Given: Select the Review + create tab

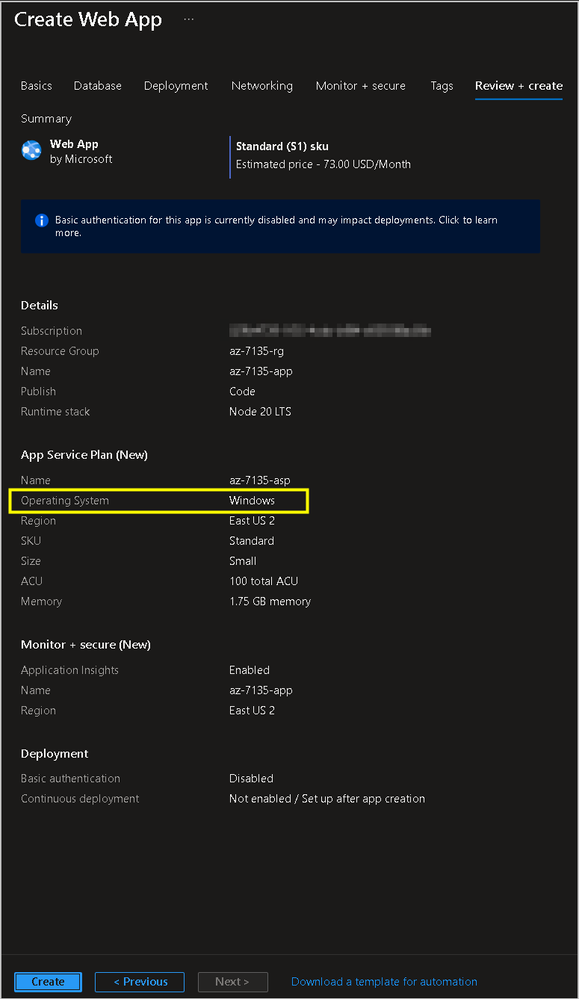Looking at the screenshot, I should pyautogui.click(x=518, y=86).
